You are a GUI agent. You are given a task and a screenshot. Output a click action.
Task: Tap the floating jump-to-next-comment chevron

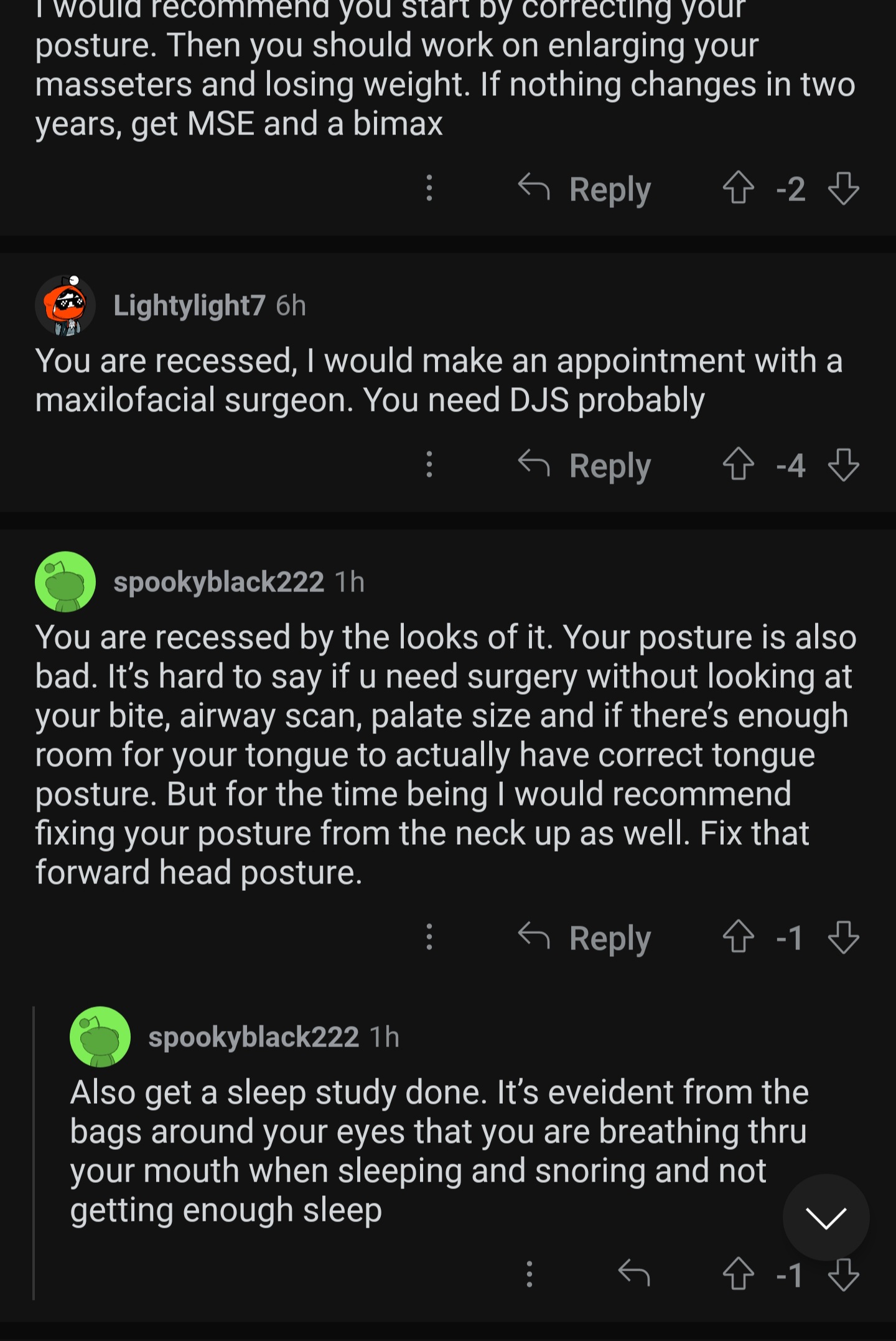coord(826,1218)
